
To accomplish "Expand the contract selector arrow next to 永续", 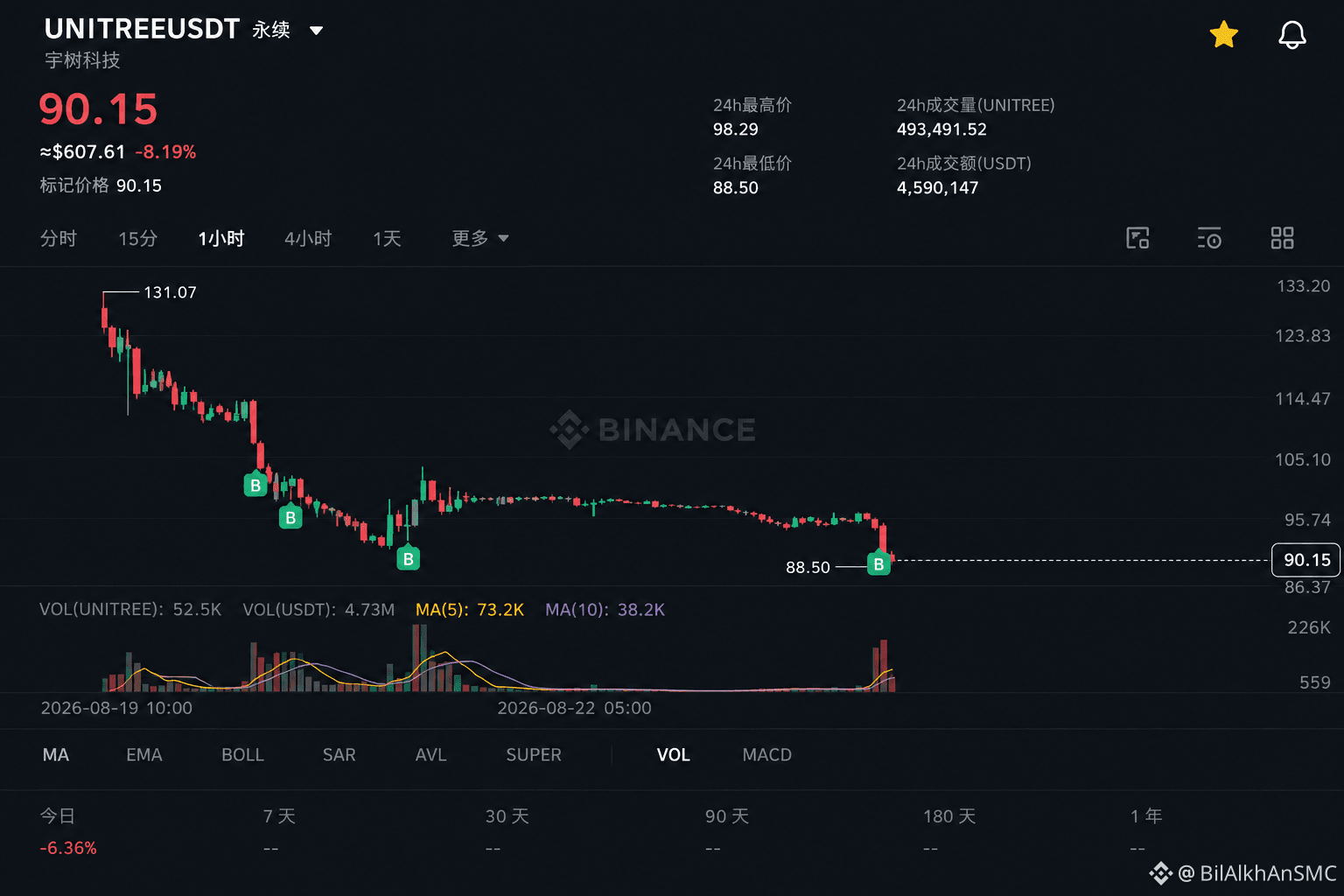I will pyautogui.click(x=317, y=31).
